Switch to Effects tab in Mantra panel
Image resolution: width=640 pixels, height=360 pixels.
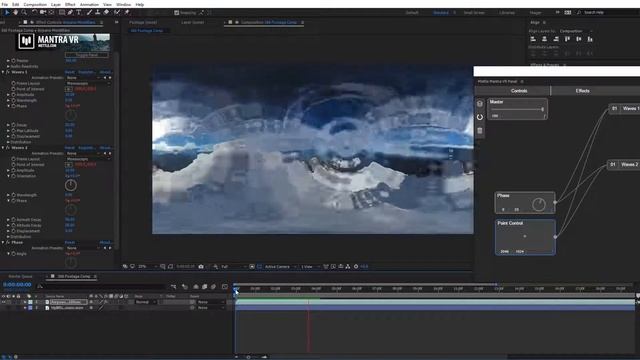pos(582,91)
